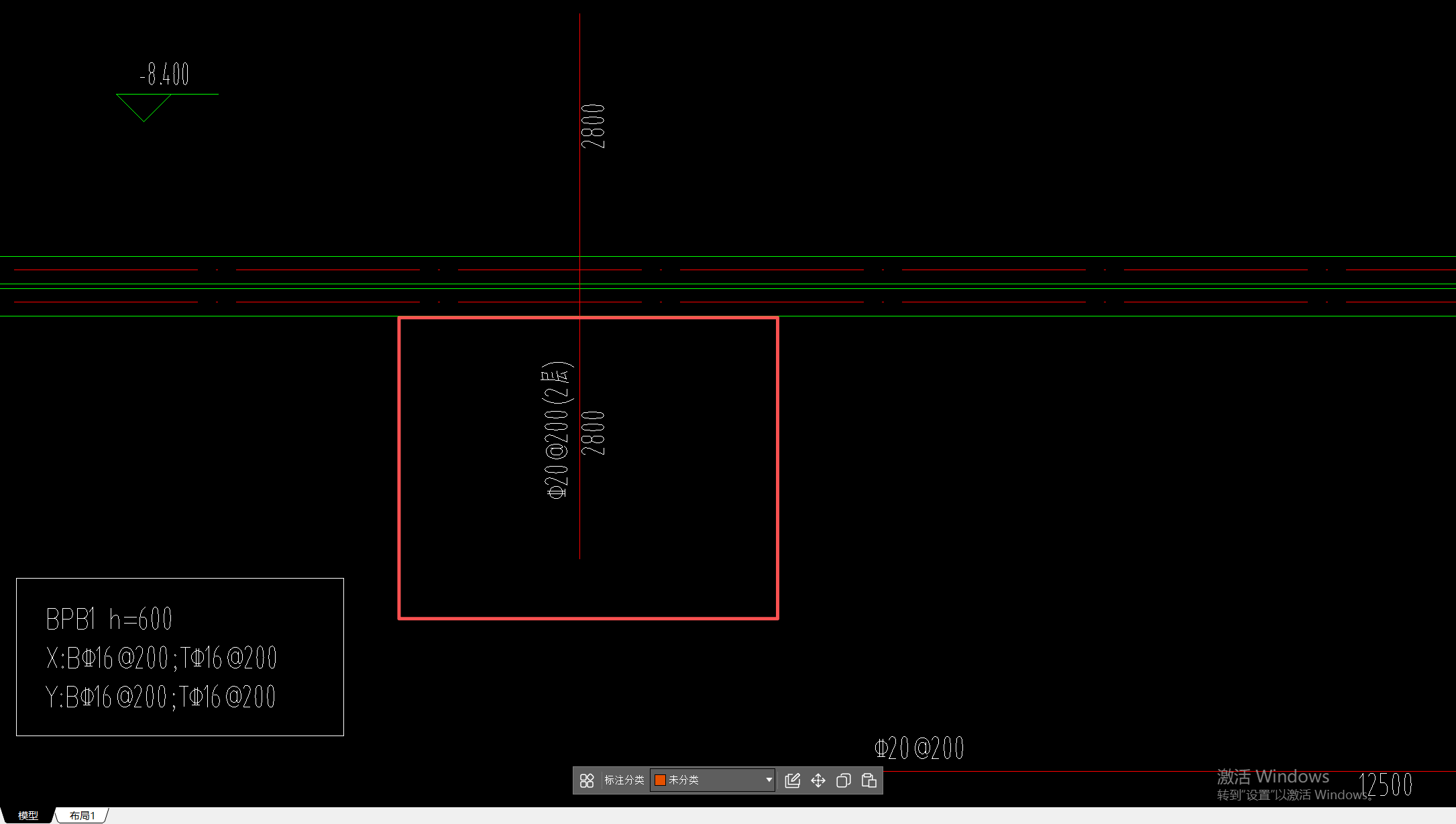Select the red annotation rectangle border
The height and width of the screenshot is (824, 1456).
[x=400, y=469]
